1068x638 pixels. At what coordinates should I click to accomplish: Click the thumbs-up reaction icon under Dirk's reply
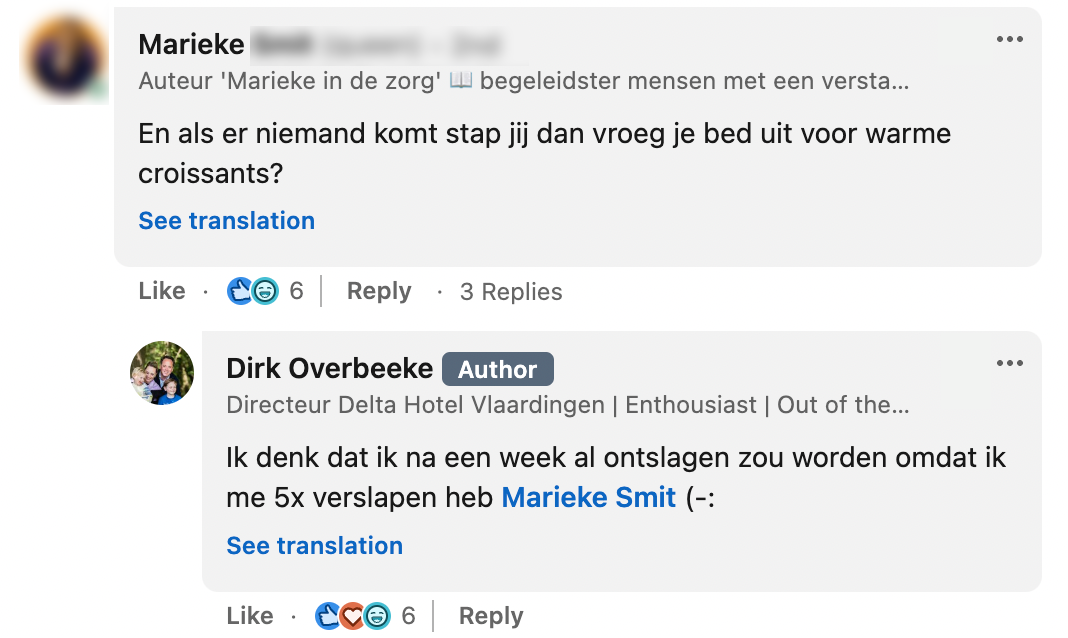click(328, 616)
